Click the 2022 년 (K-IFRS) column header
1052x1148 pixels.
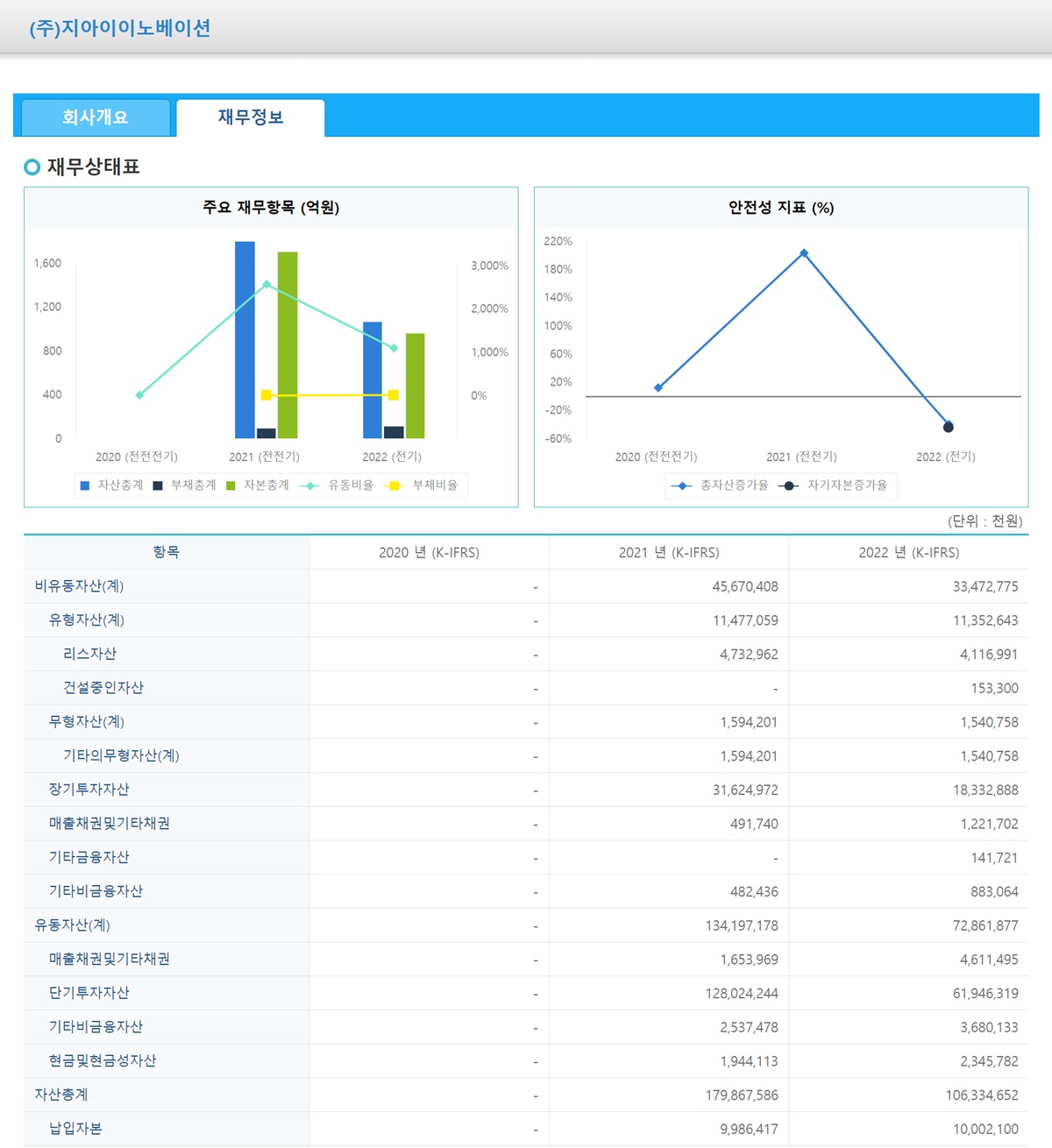[x=909, y=552]
